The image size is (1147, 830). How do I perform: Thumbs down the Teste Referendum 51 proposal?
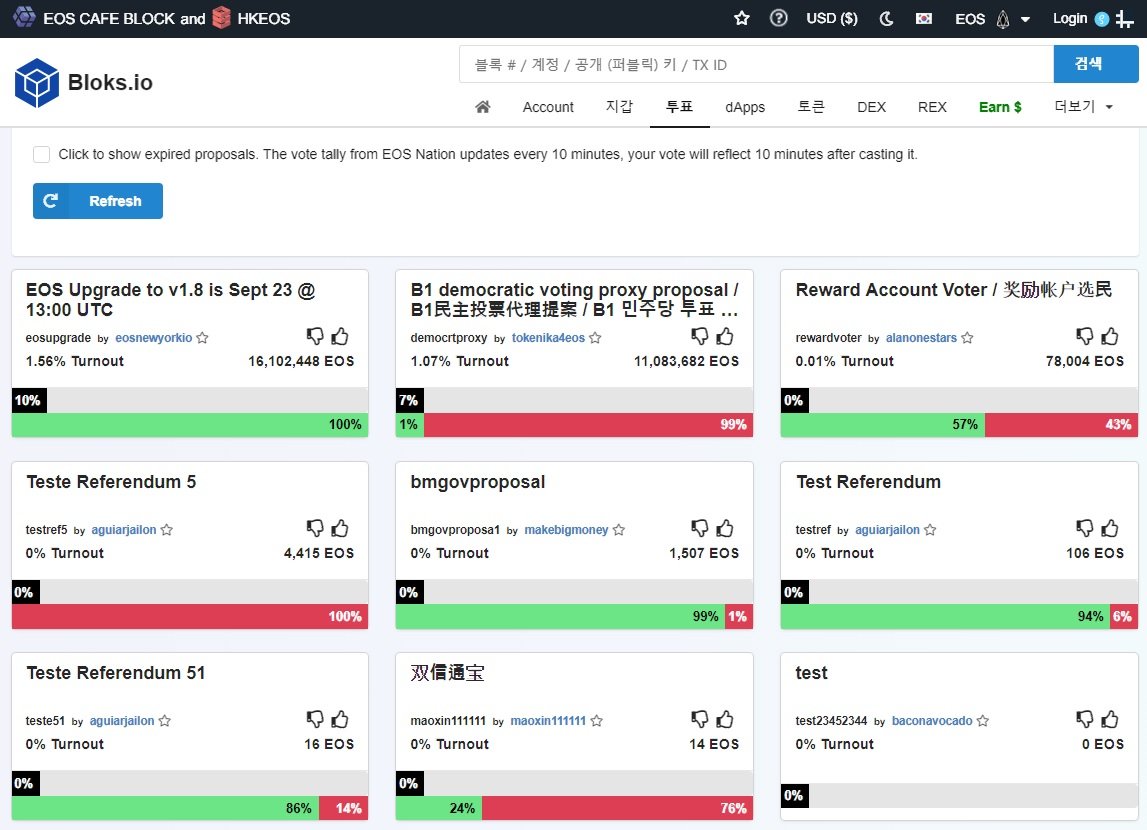coord(315,719)
